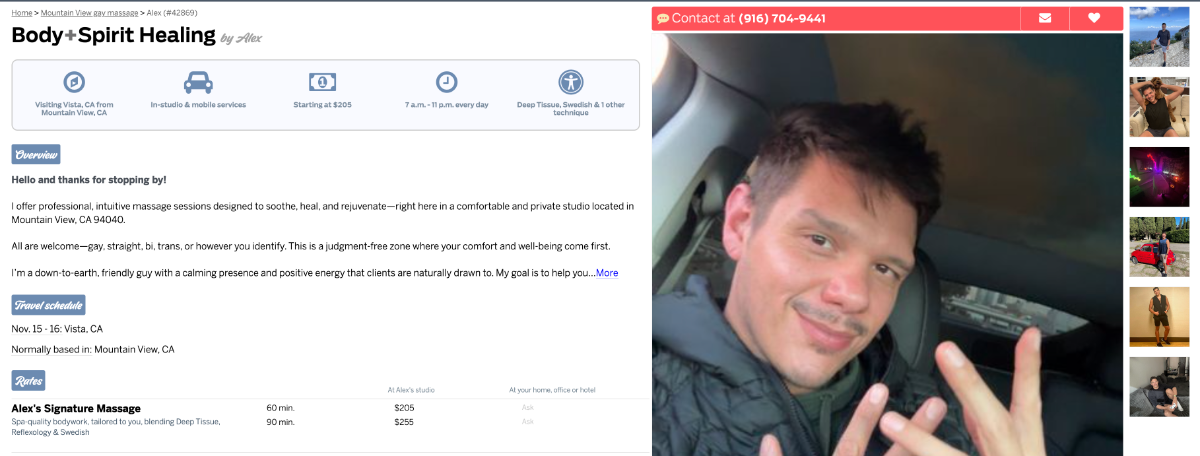1200x456 pixels.
Task: Open the last thumbnail of man sitting
Action: click(1159, 387)
